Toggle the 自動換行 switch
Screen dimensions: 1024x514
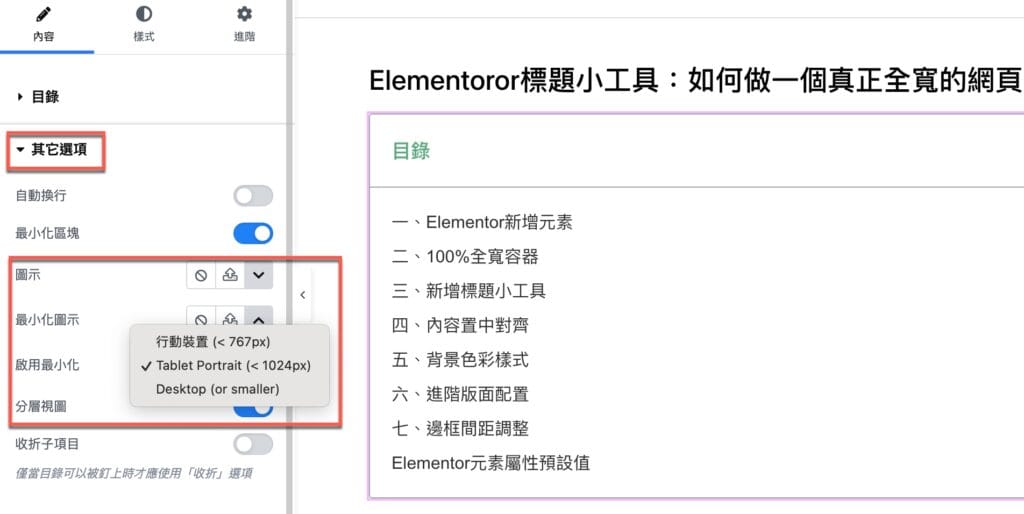pyautogui.click(x=253, y=196)
